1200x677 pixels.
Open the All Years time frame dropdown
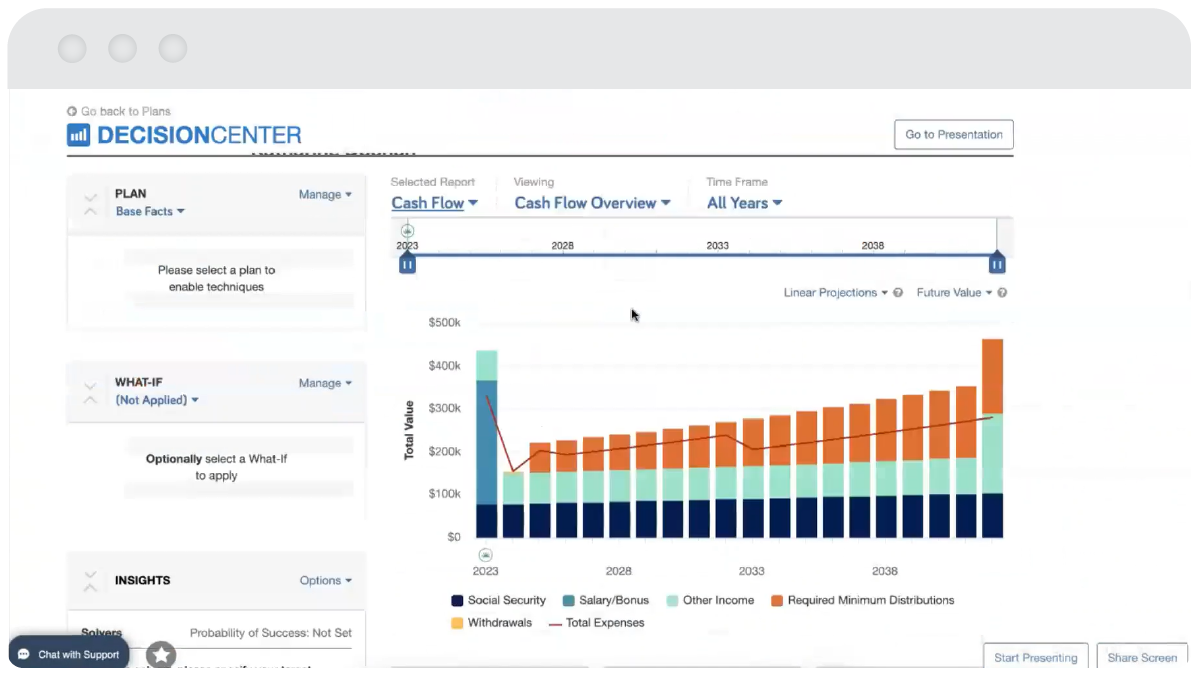click(744, 203)
